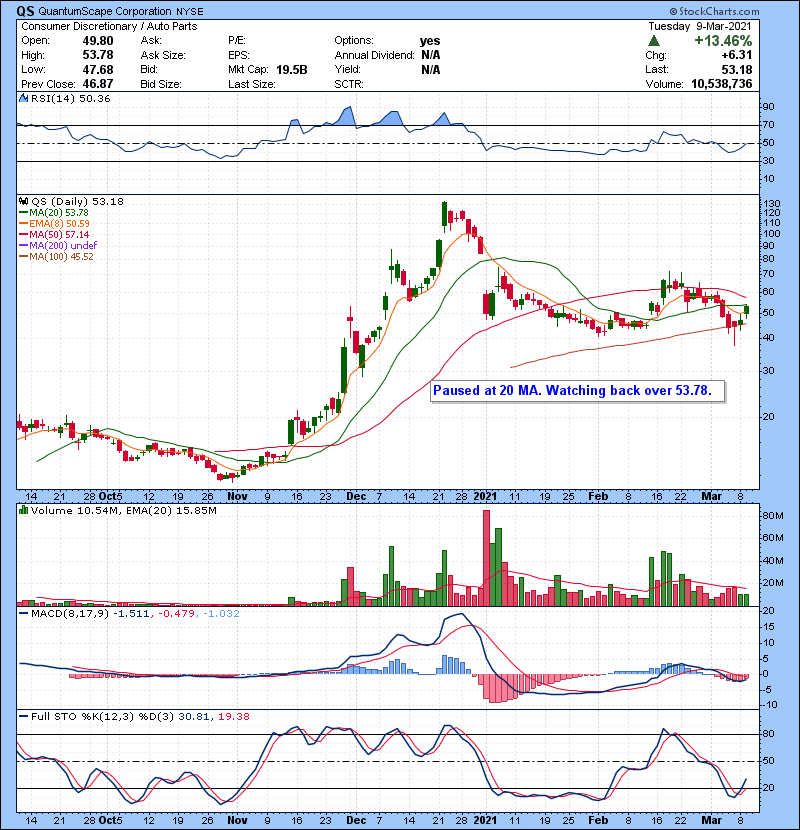Click the Annual Dividend N/A value
The height and width of the screenshot is (830, 800).
tap(431, 55)
